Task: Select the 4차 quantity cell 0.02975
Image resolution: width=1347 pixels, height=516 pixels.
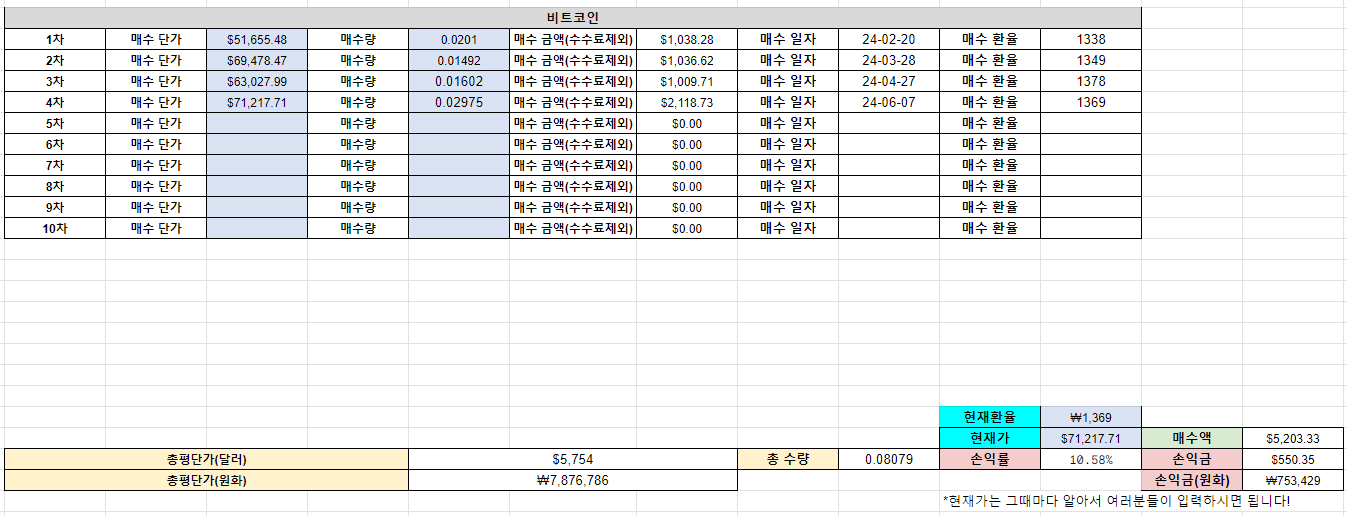Action: click(x=459, y=102)
